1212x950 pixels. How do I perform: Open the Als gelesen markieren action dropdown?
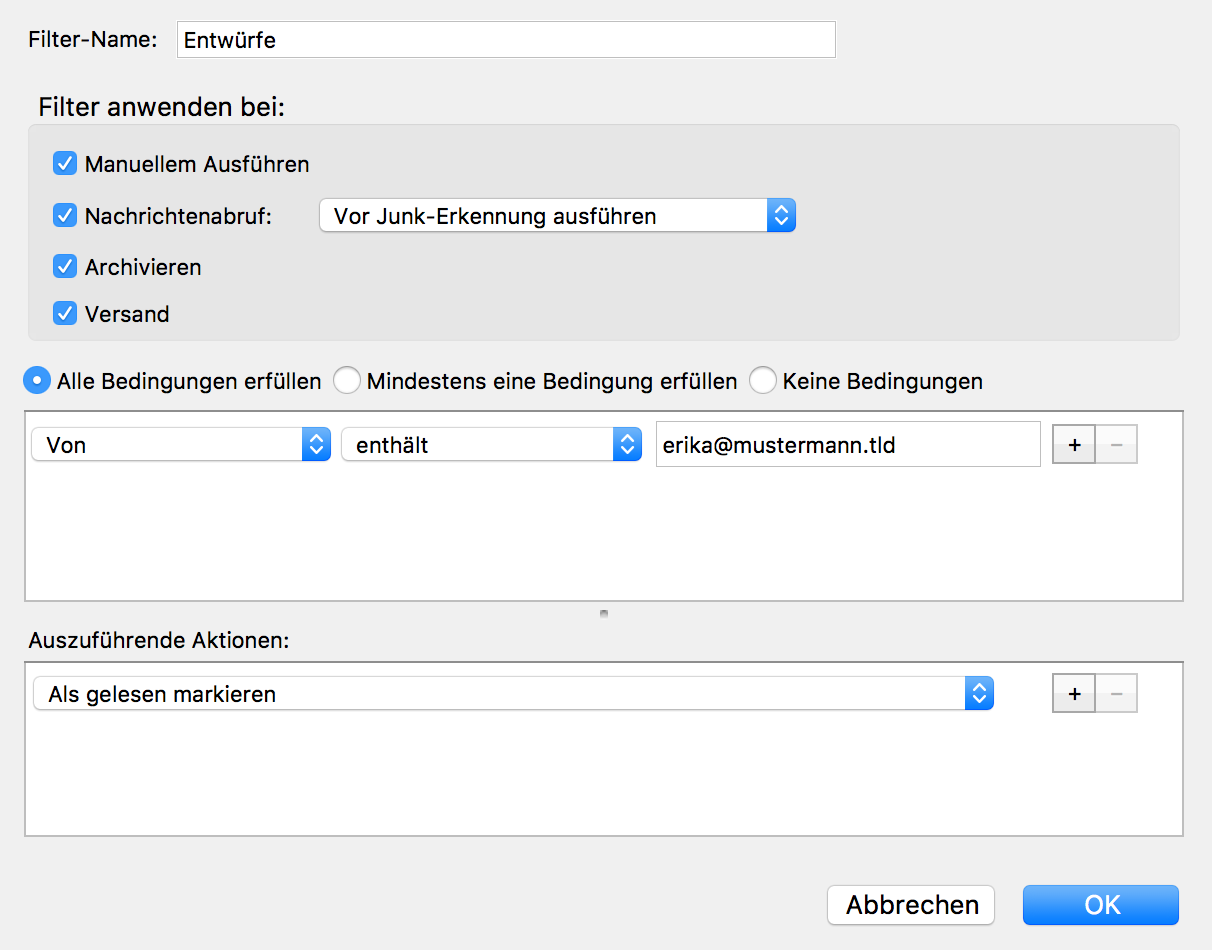(513, 693)
